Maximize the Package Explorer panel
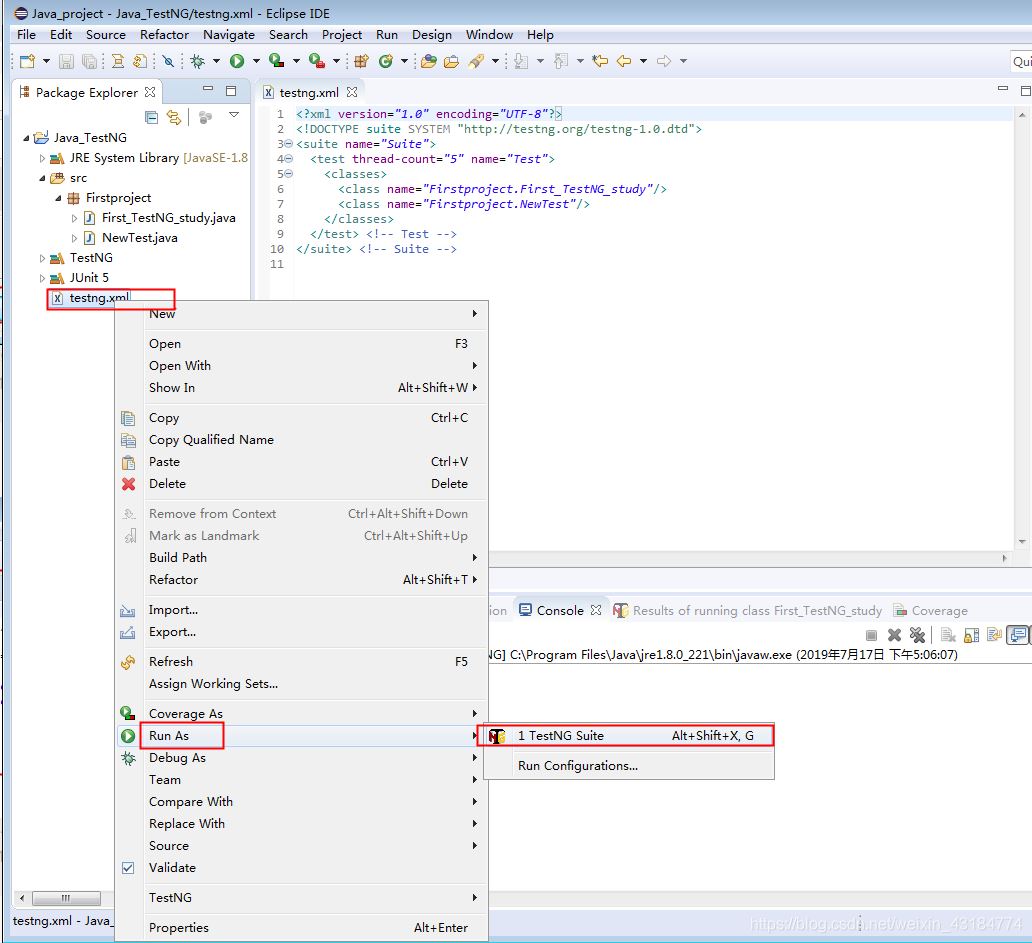 click(231, 91)
